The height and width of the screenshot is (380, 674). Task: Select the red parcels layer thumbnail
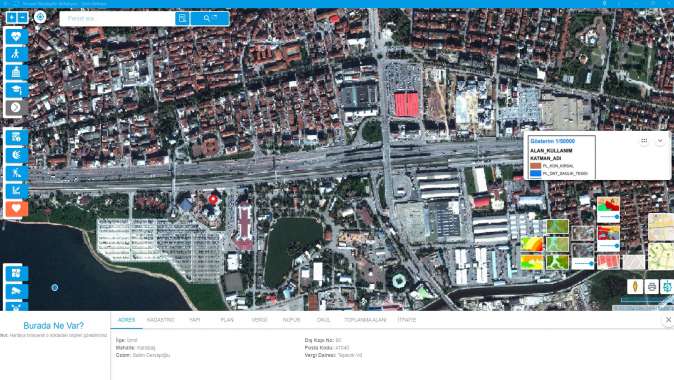point(608,262)
